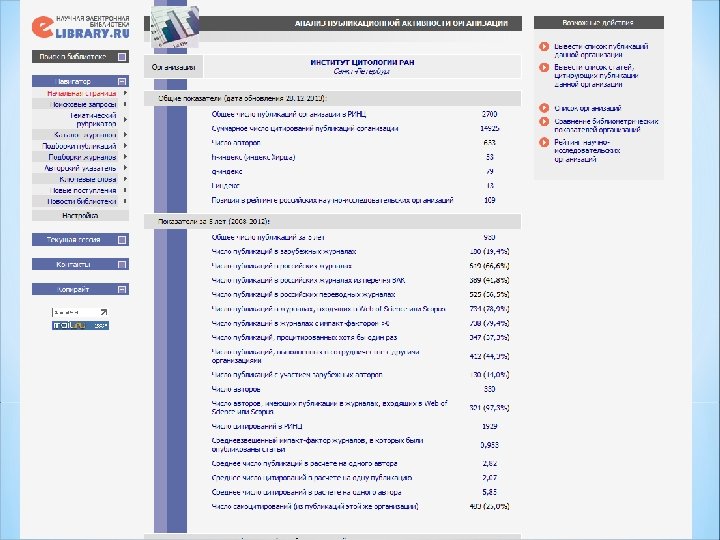The height and width of the screenshot is (540, 720).
Task: Click the 'Текущая сессия' panel header title
Action: (73, 240)
